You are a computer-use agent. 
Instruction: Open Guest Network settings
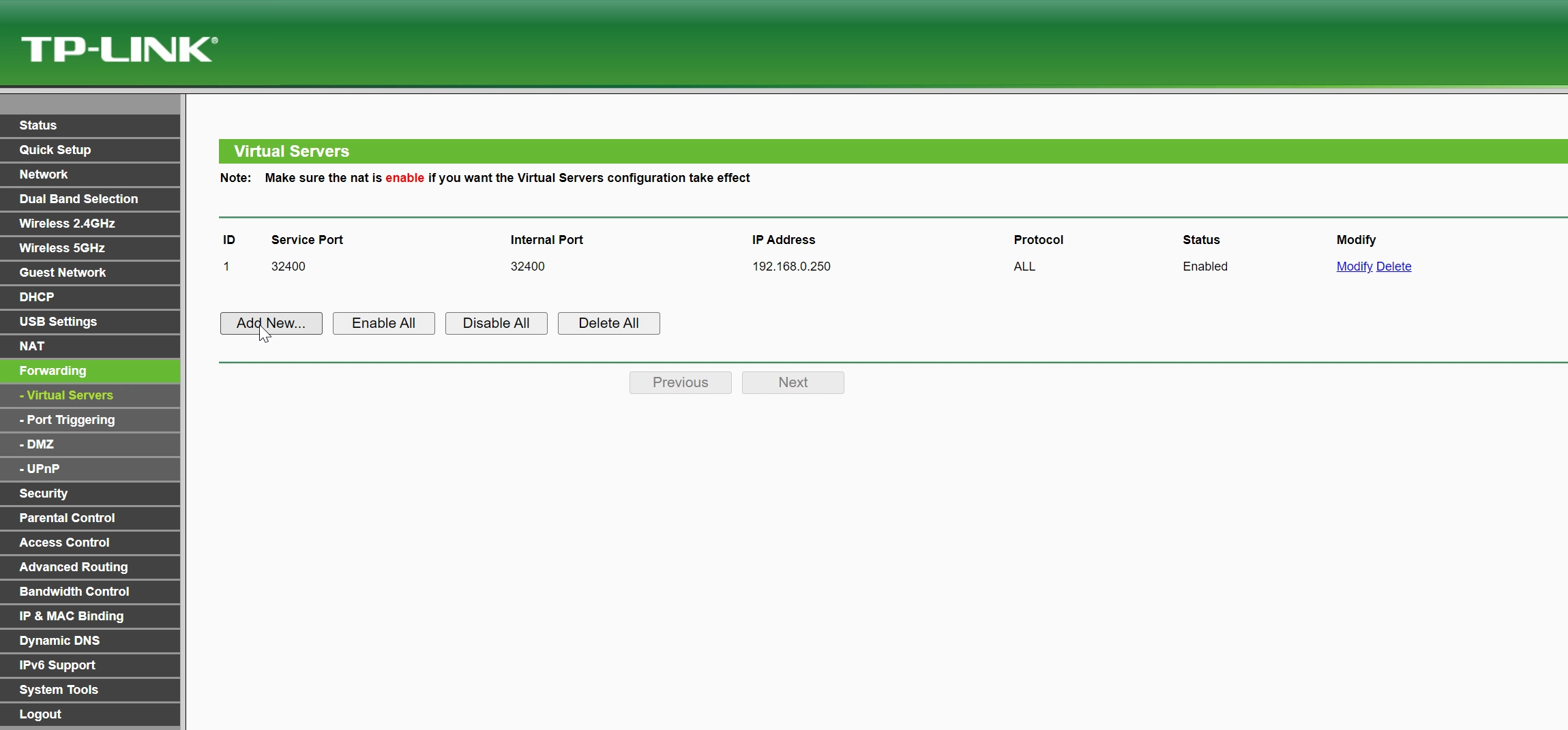tap(90, 273)
